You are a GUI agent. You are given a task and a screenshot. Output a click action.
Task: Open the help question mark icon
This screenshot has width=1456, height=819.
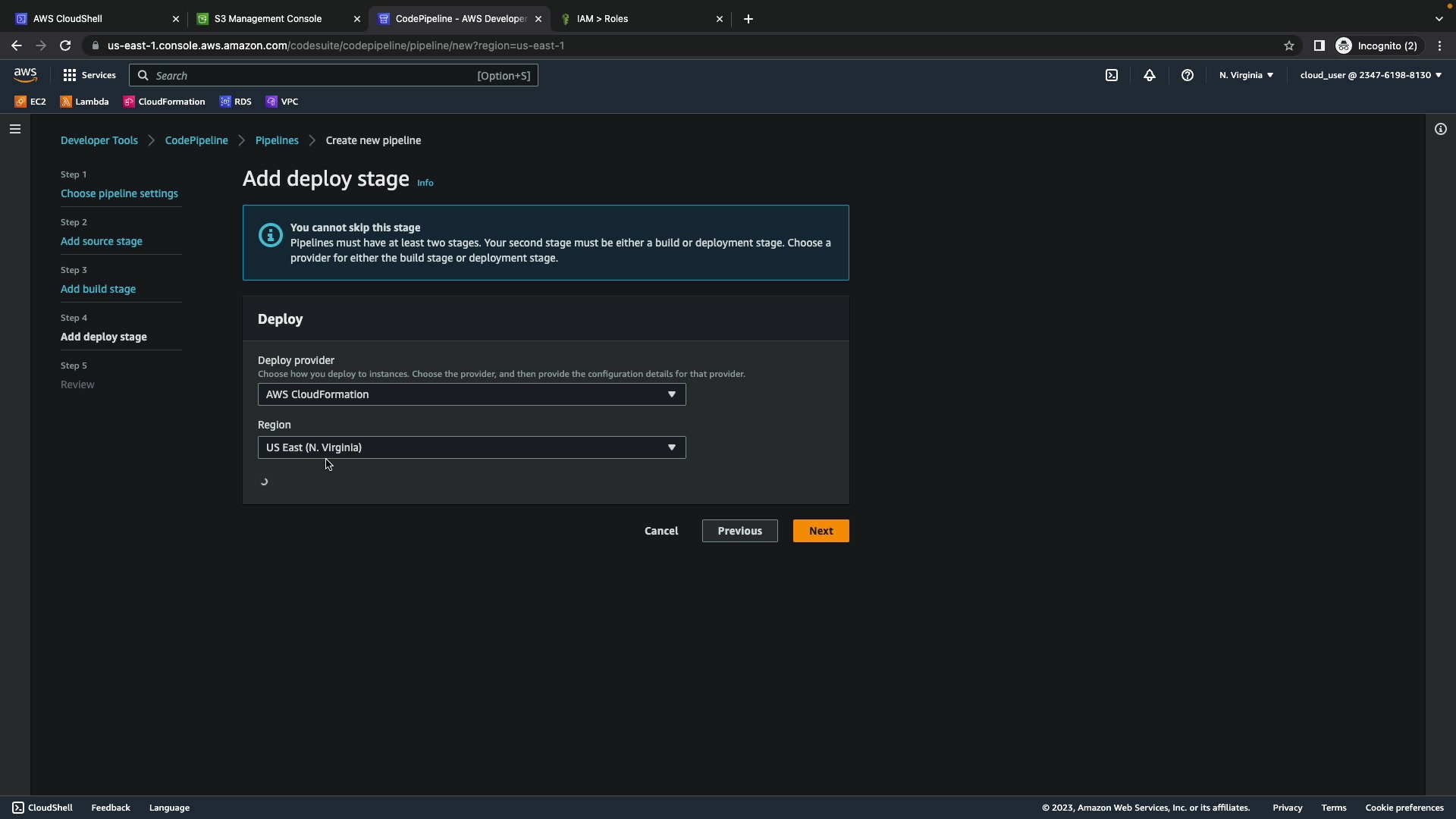coord(1188,75)
